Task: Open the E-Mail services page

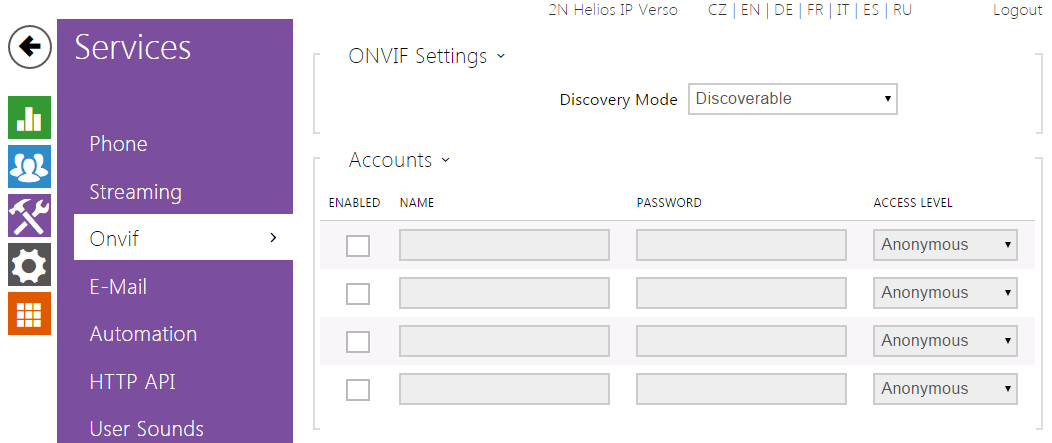Action: pos(118,287)
